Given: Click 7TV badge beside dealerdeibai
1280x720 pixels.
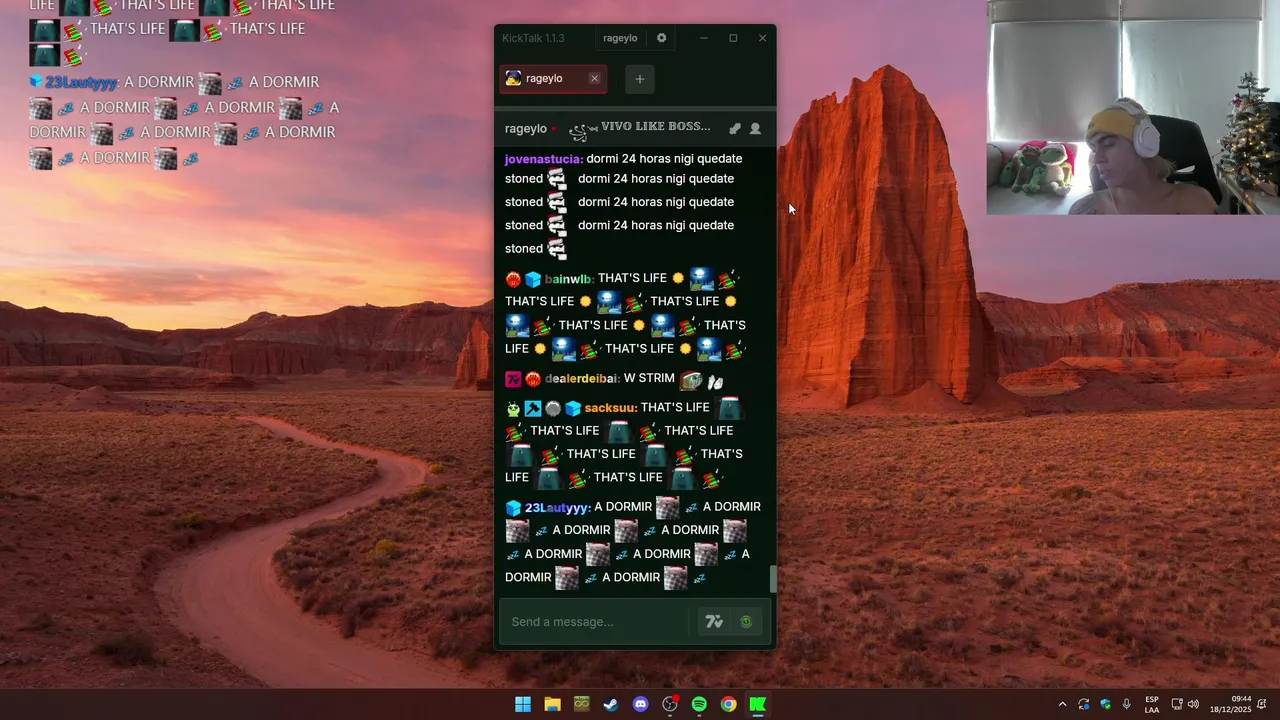Looking at the screenshot, I should coord(513,379).
